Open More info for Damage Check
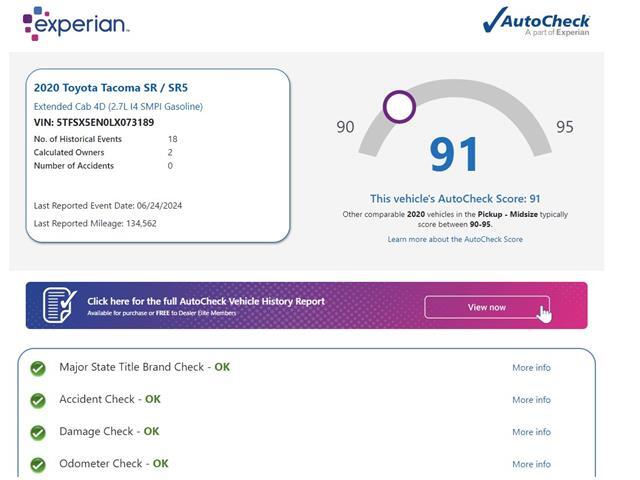The height and width of the screenshot is (480, 640). [x=531, y=432]
